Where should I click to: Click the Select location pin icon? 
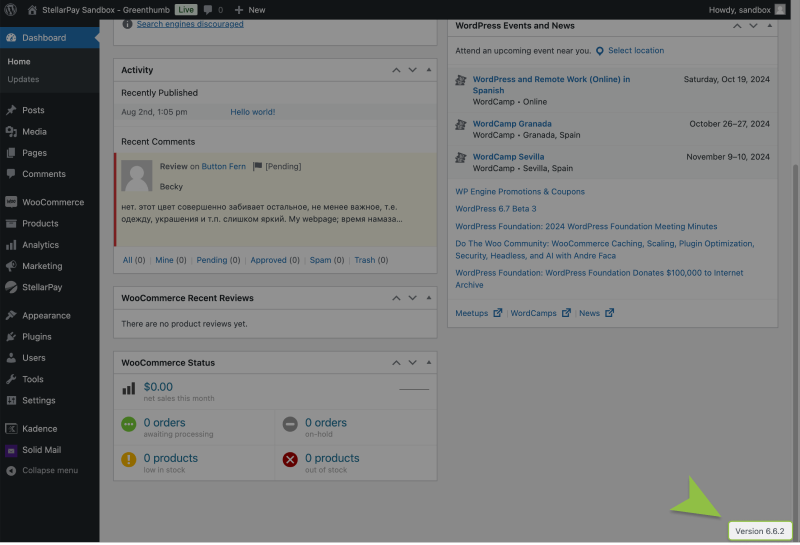coord(600,51)
